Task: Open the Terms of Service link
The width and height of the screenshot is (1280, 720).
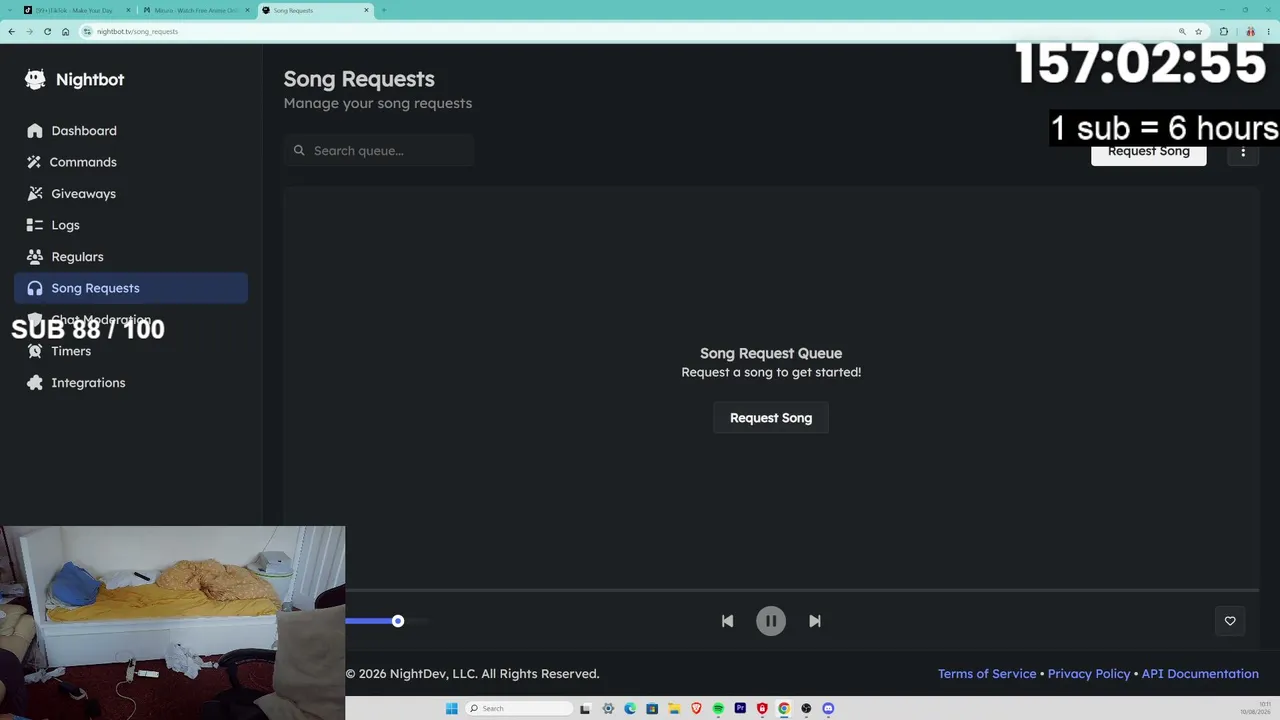Action: [987, 674]
